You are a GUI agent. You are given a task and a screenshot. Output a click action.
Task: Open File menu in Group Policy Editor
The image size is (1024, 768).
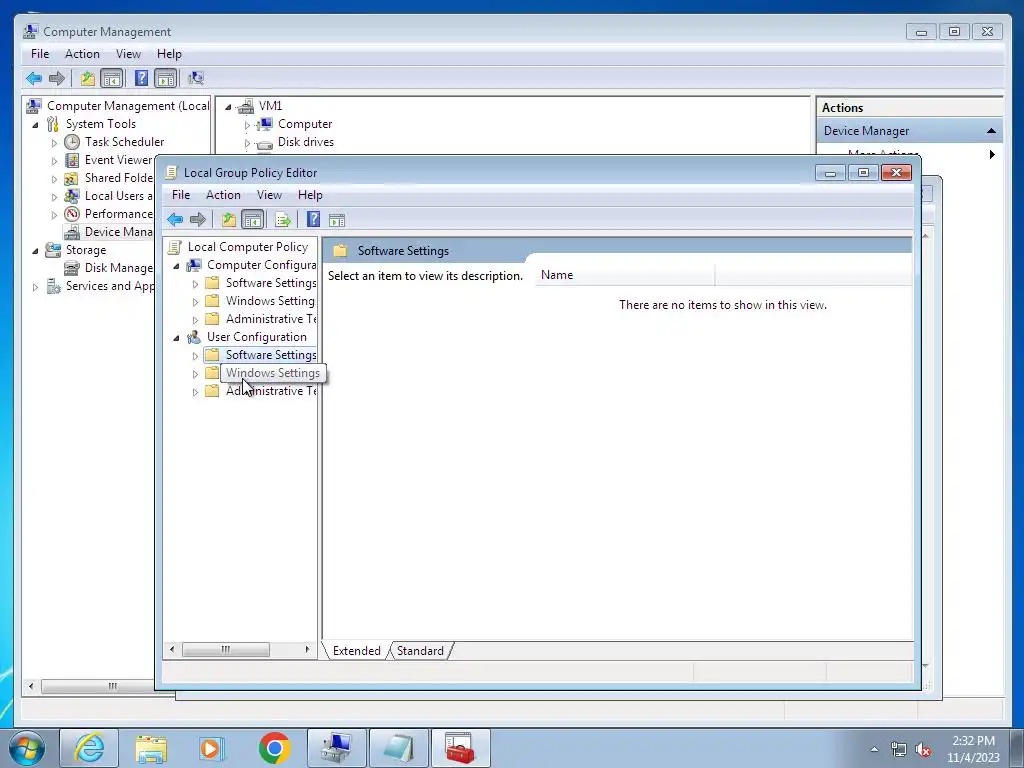point(181,195)
